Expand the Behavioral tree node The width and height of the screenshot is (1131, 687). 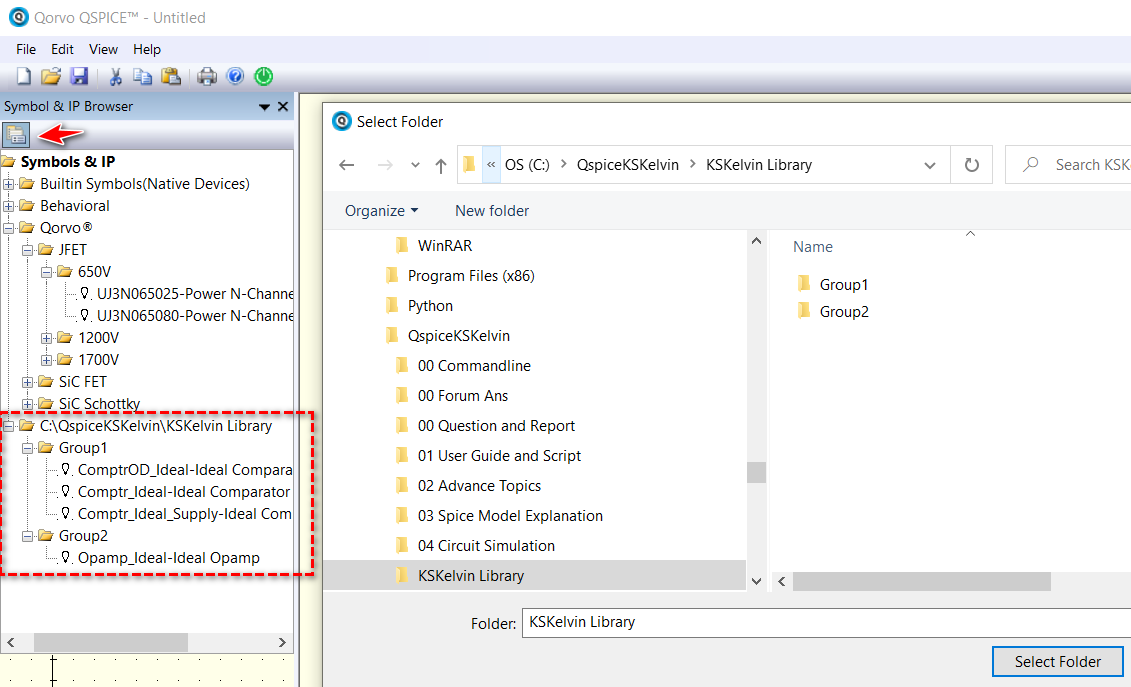click(x=9, y=206)
